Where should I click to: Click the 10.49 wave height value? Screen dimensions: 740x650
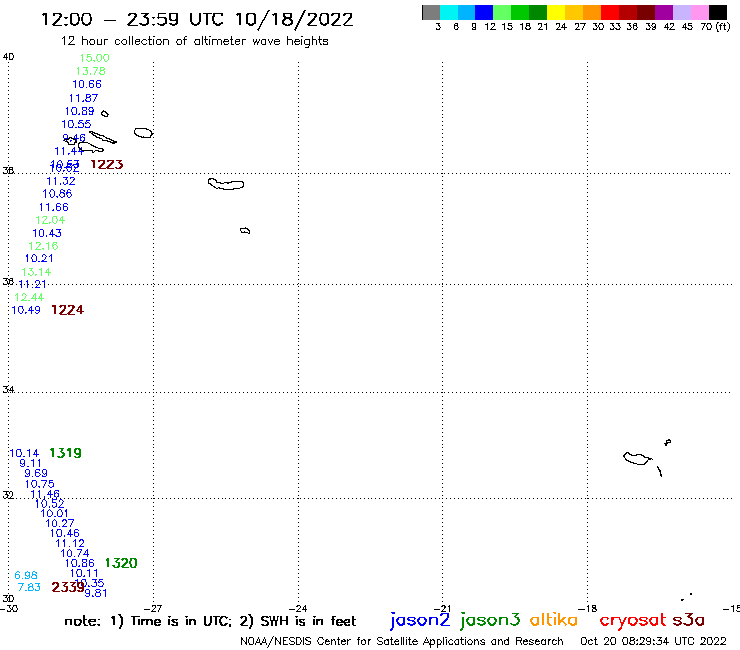click(26, 310)
